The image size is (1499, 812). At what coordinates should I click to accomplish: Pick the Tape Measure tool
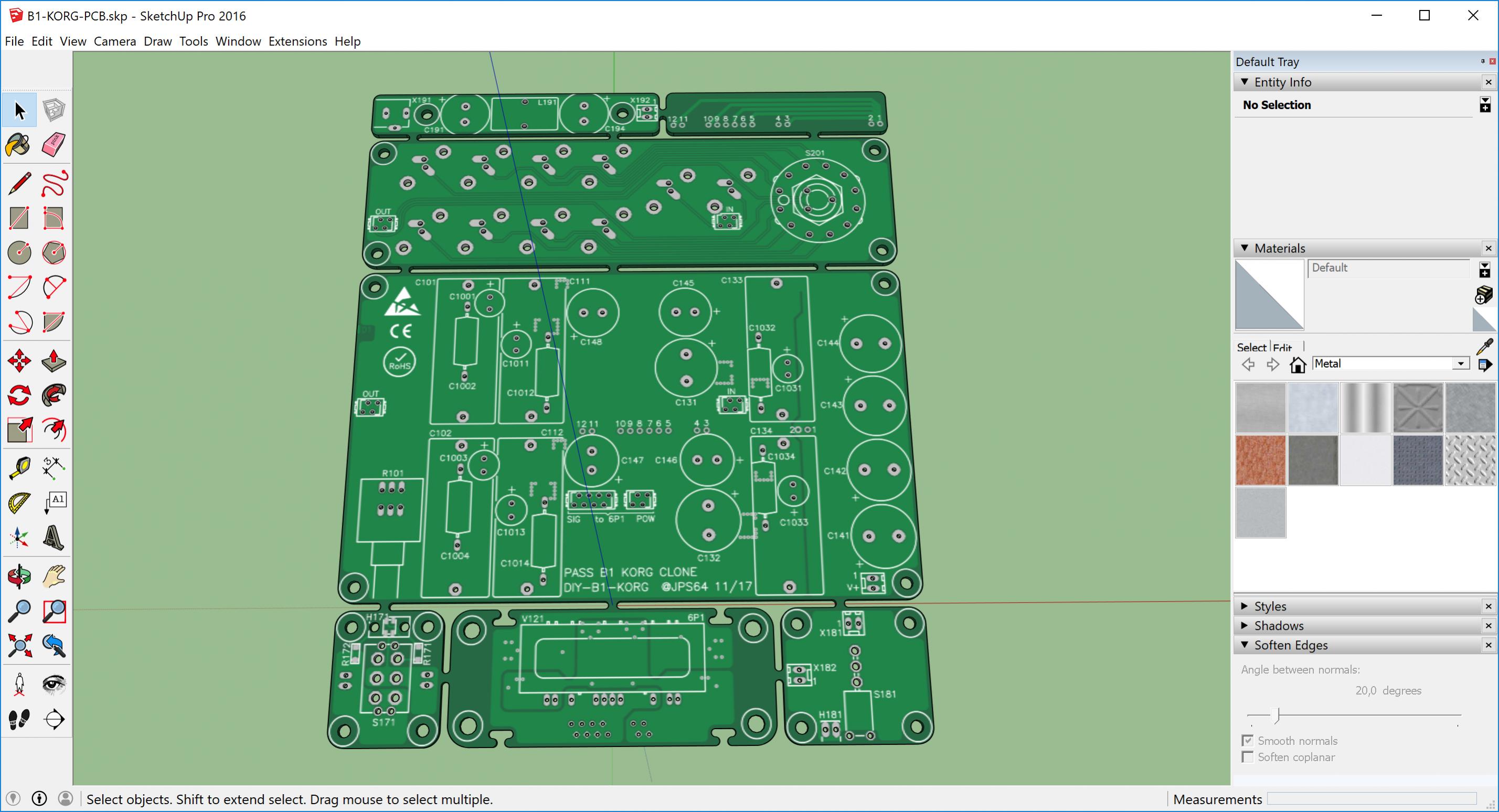(x=19, y=468)
